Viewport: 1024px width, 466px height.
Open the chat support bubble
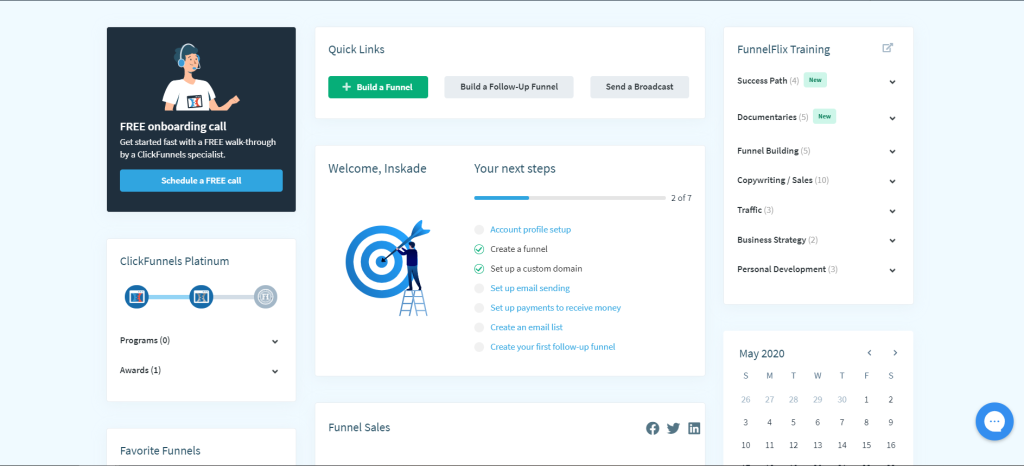pos(992,421)
